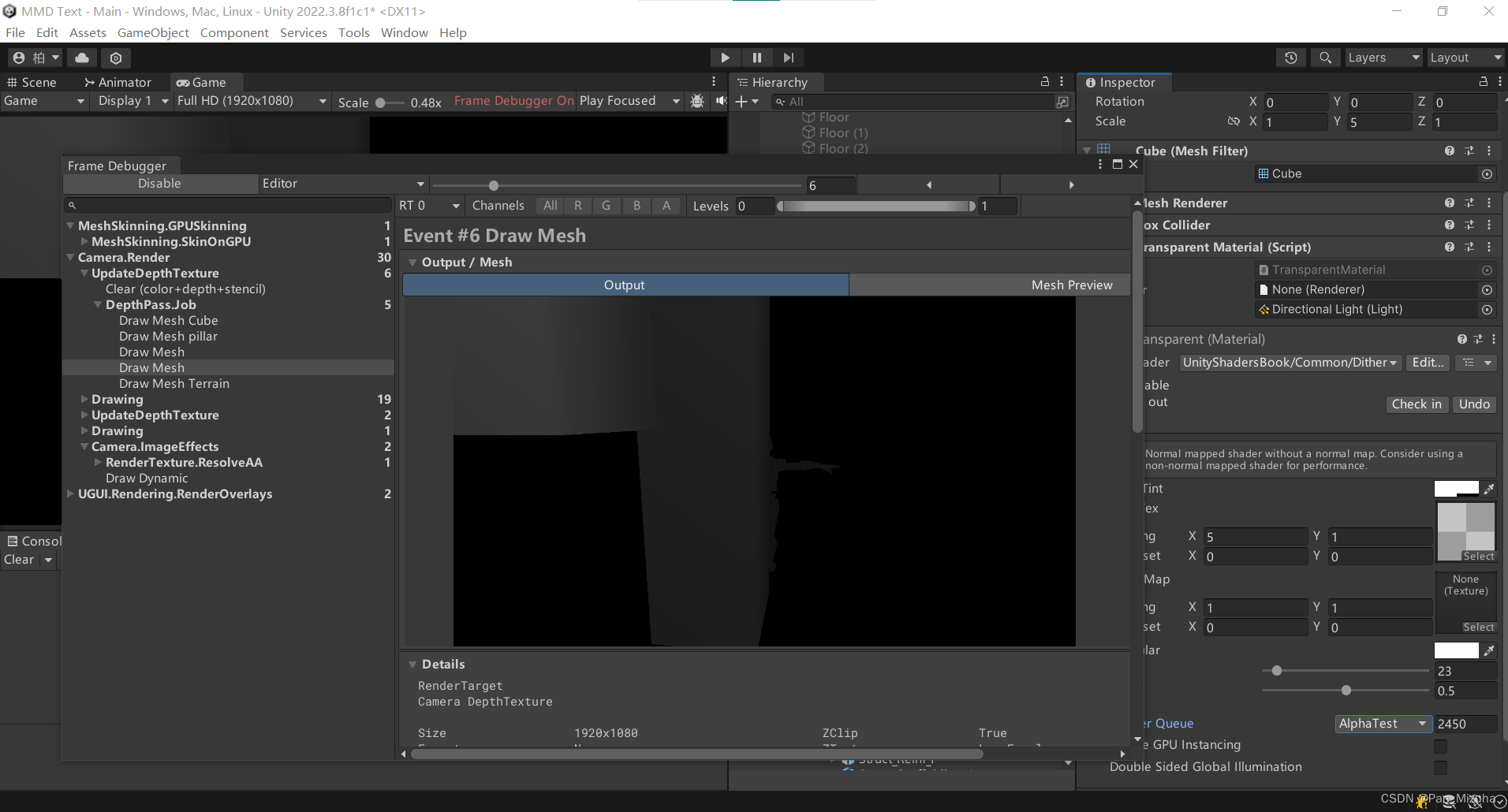Click the Disable button in Frame Debugger
This screenshot has height=812, width=1508.
tap(159, 183)
